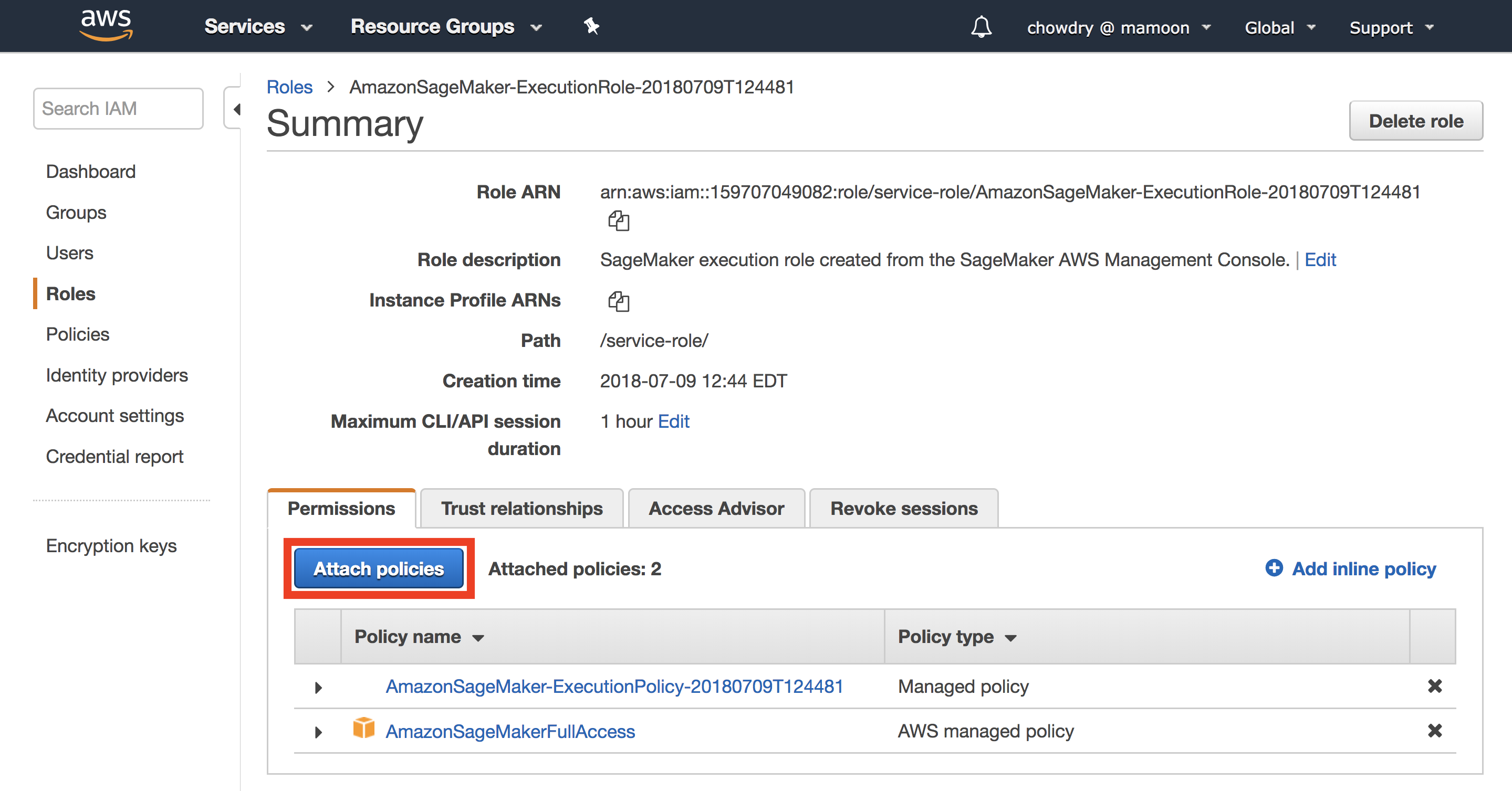This screenshot has width=1512, height=791.
Task: Open the Services dropdown menu
Action: [258, 26]
